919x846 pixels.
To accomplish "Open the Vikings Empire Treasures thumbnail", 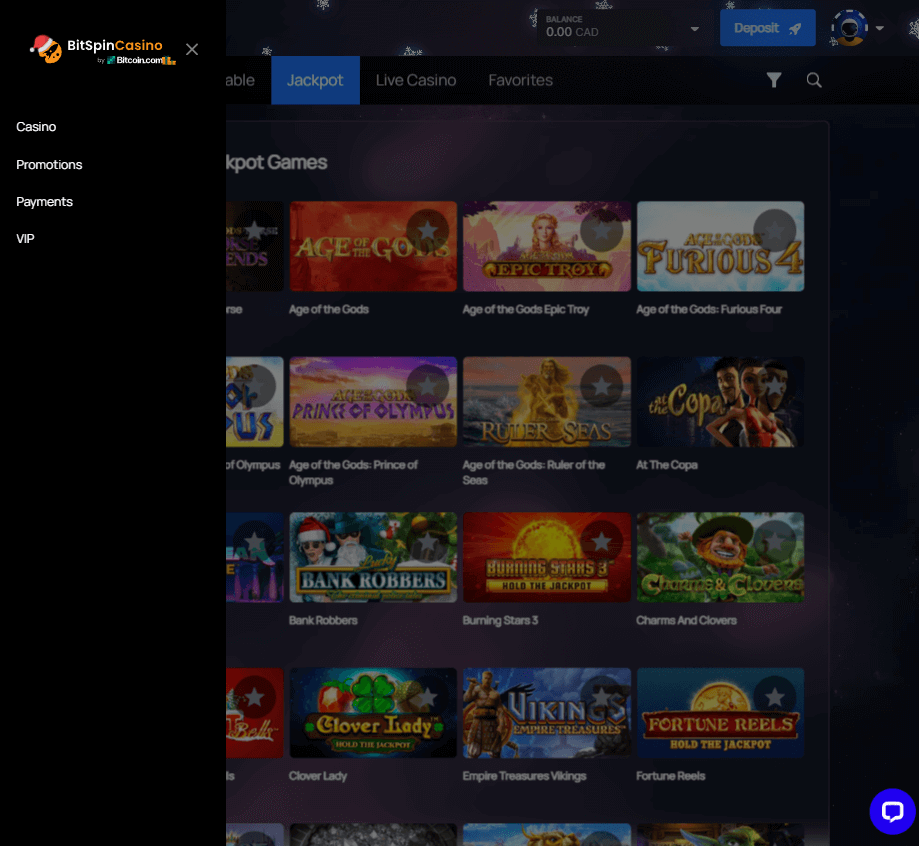I will [x=547, y=713].
